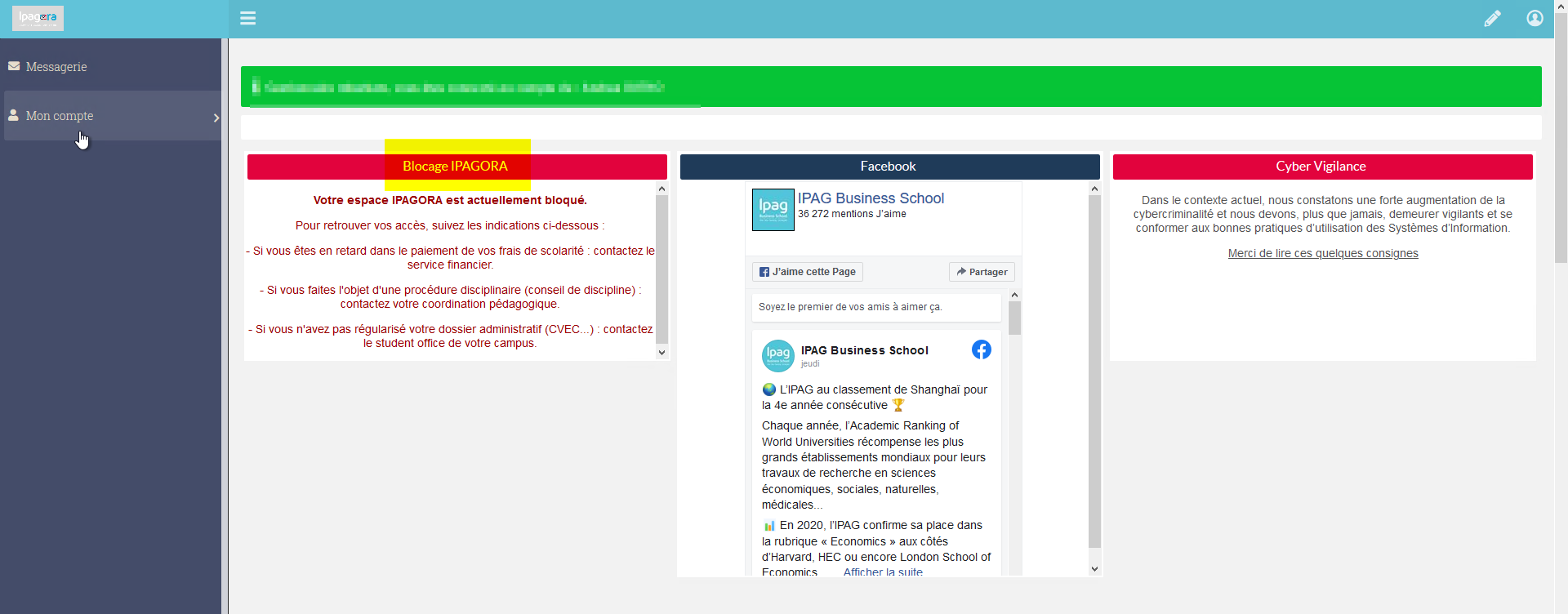Click the IPAG Business School page logo
Image resolution: width=1568 pixels, height=614 pixels.
[773, 209]
